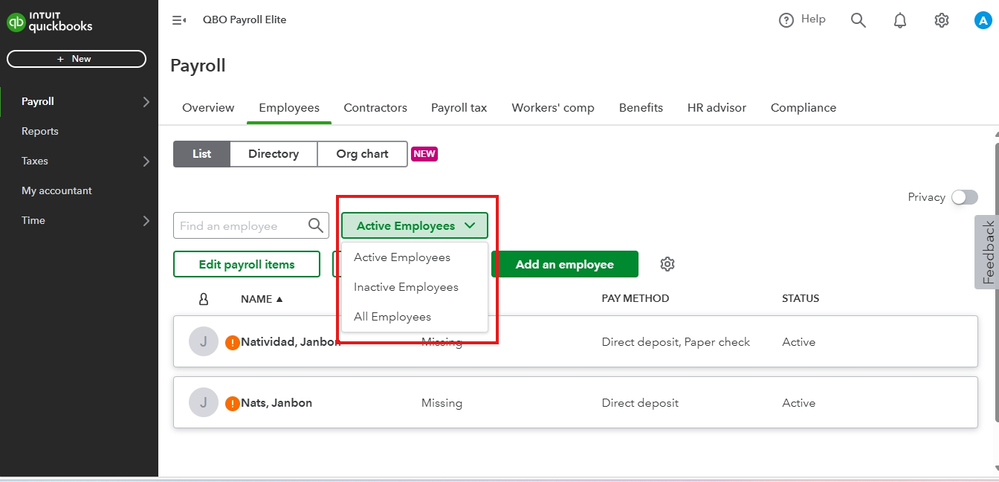Click the user account avatar A
Screen dimensions: 999x482
pos(982,20)
